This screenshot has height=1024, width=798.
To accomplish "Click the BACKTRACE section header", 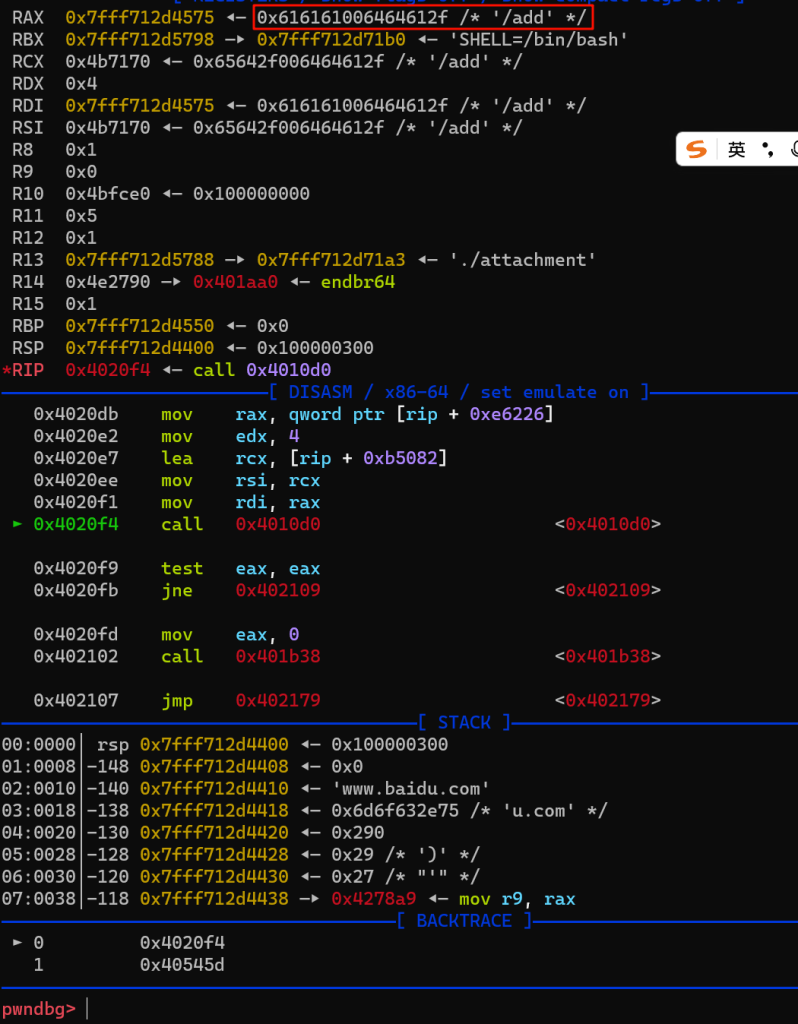I will pyautogui.click(x=464, y=920).
